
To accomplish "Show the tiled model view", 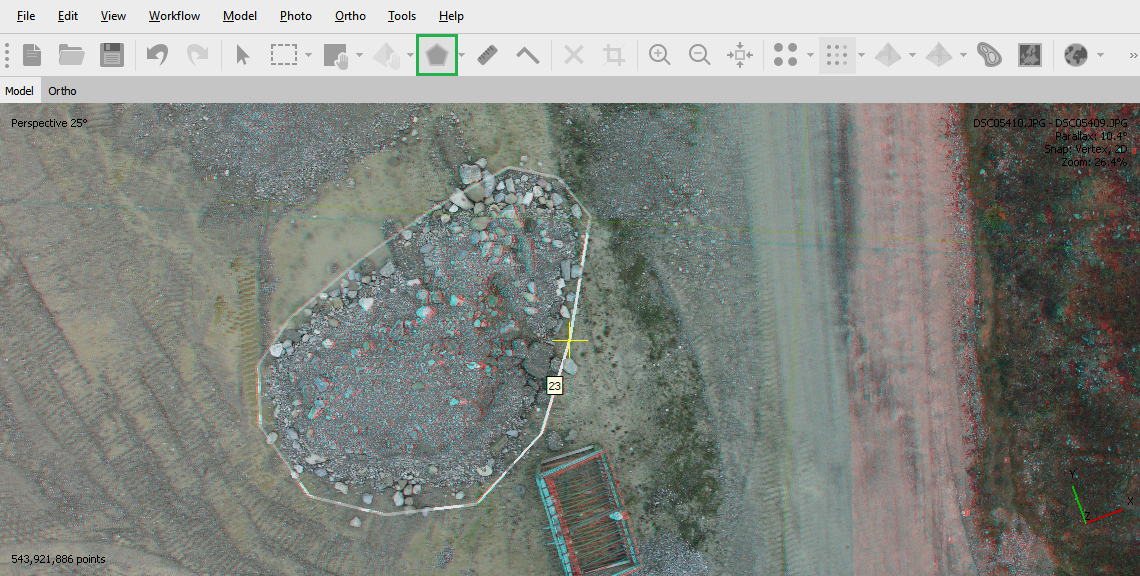I will (939, 55).
